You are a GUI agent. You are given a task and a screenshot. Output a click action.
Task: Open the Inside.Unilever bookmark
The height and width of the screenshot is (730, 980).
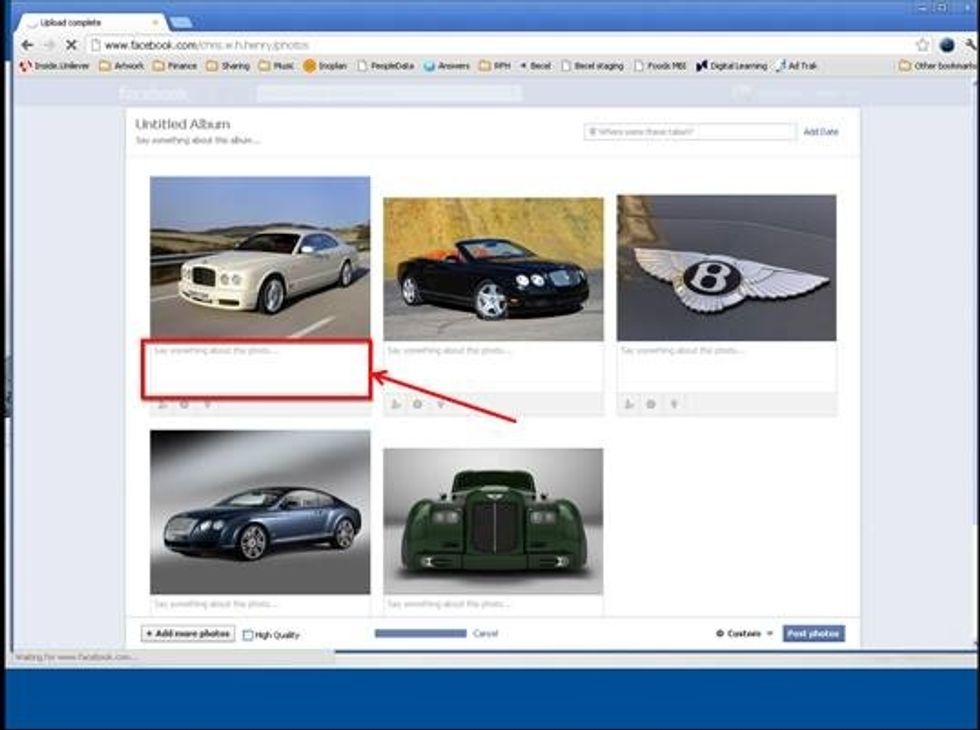point(54,66)
